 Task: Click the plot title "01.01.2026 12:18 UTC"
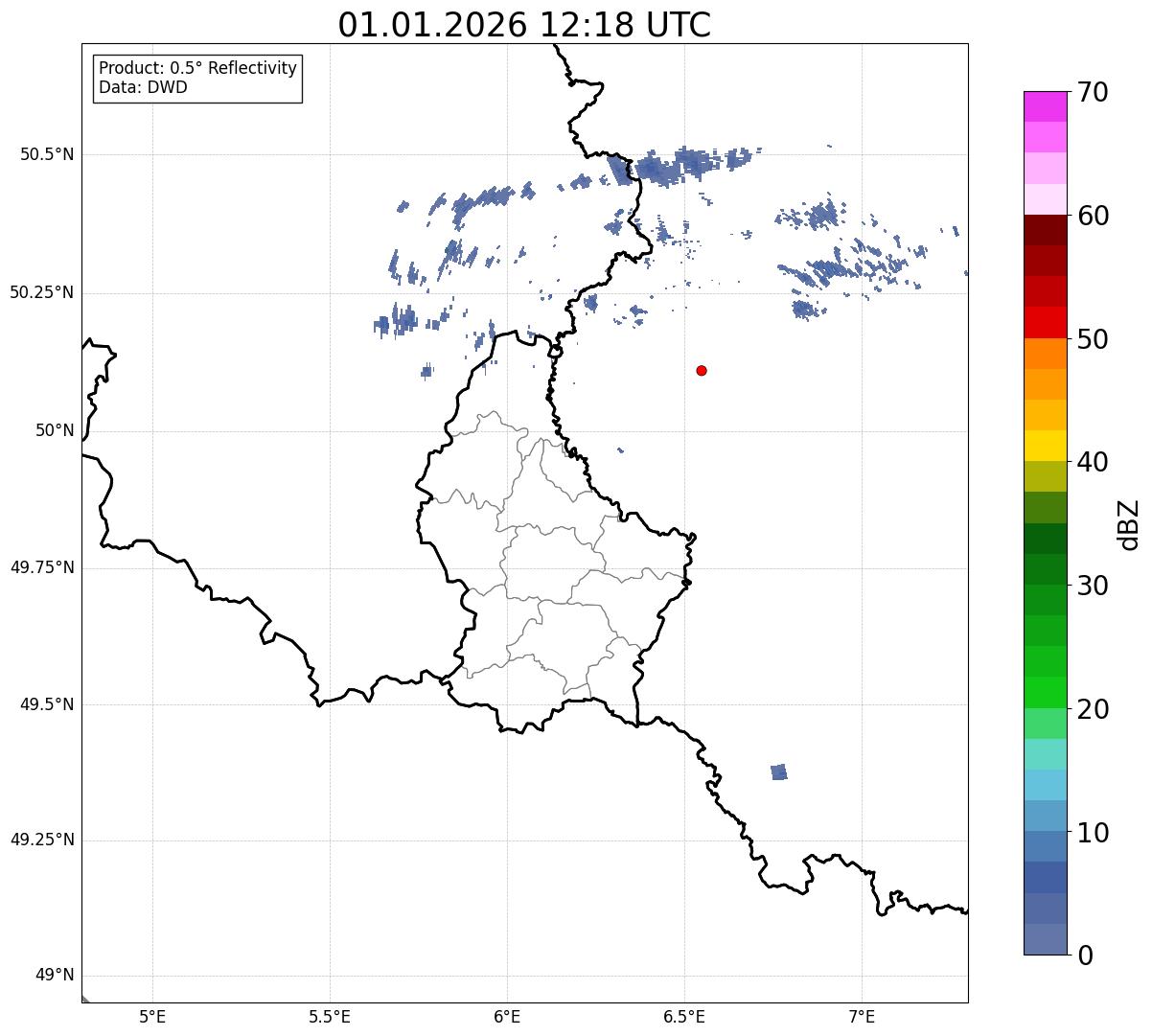[524, 25]
